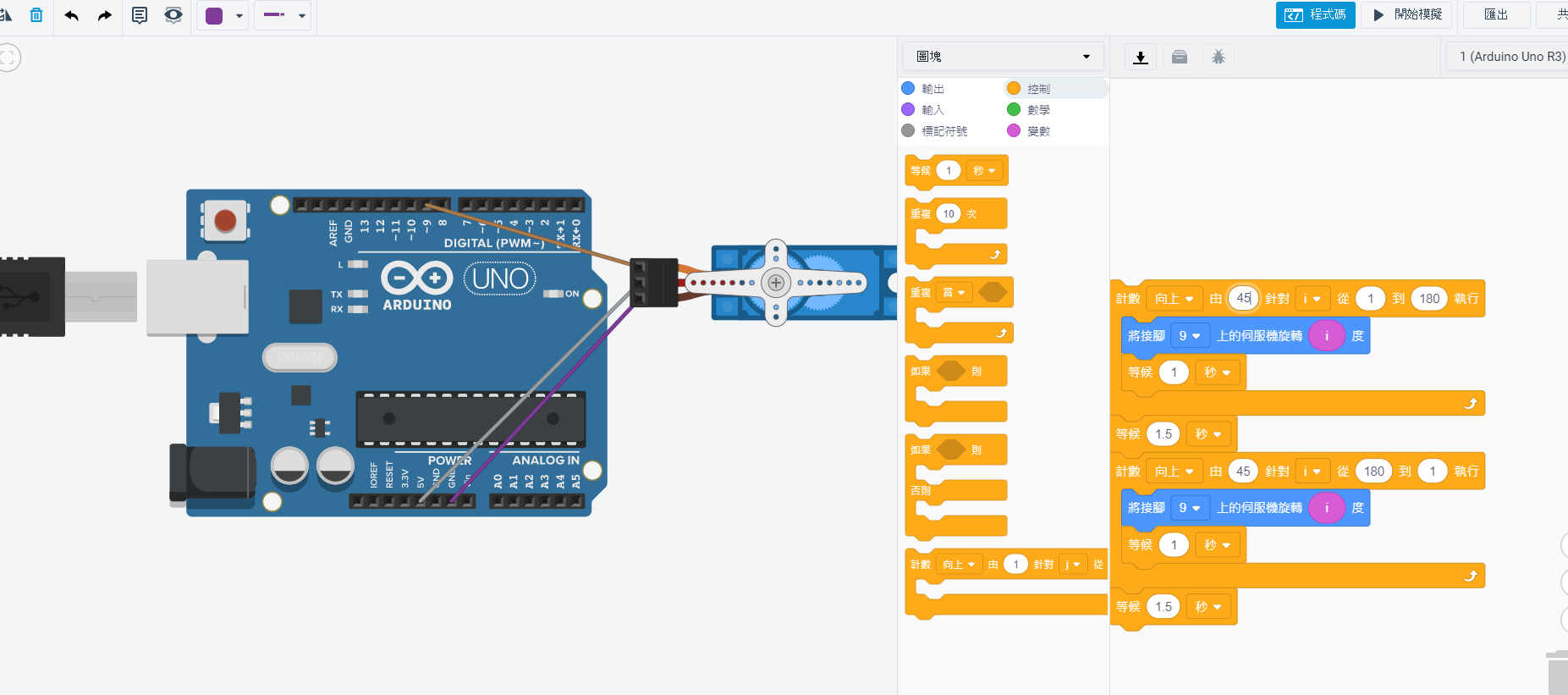Toggle notes visibility eye icon

[x=173, y=15]
